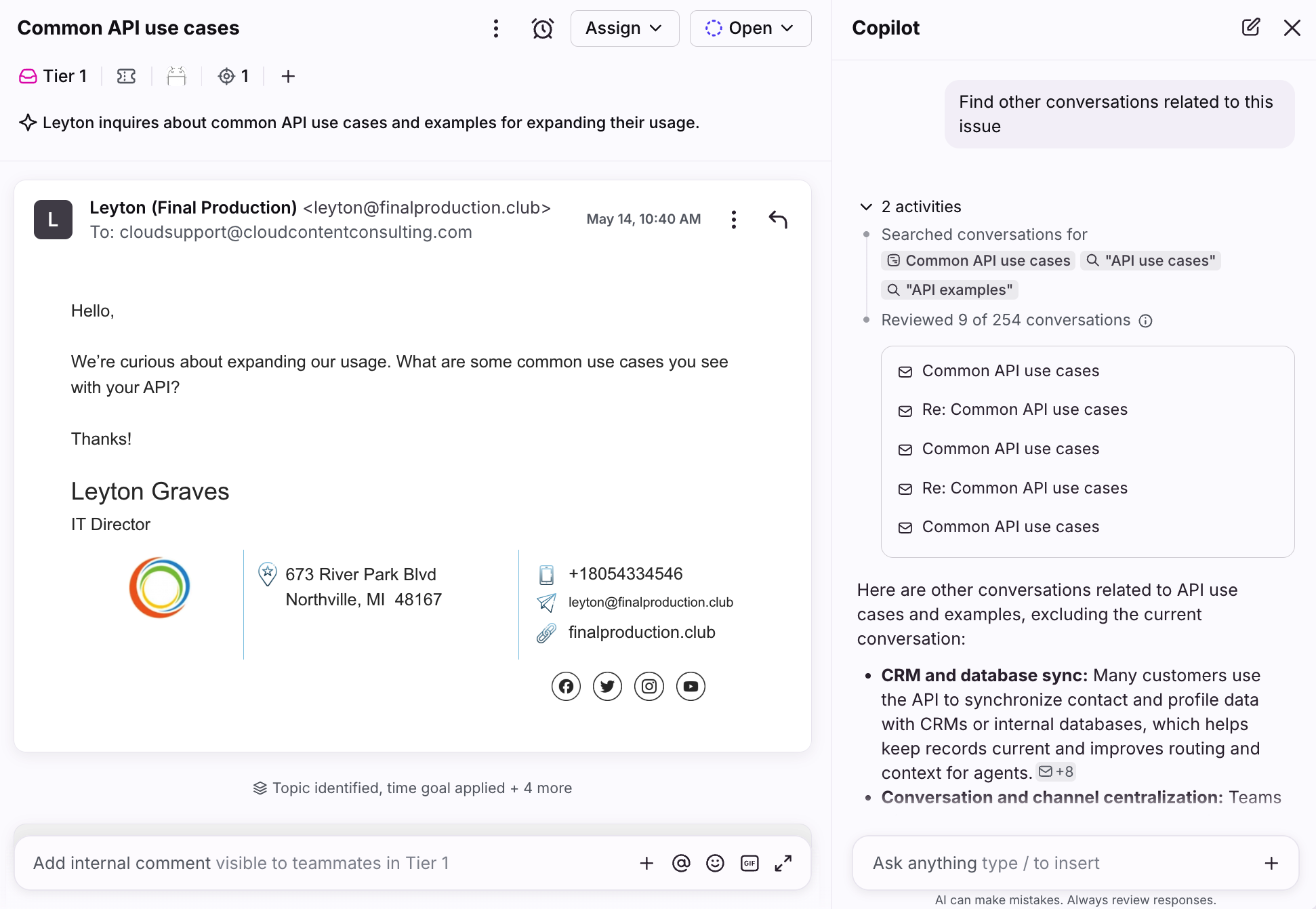Click the phone number +18054334546
The image size is (1316, 909).
[625, 574]
